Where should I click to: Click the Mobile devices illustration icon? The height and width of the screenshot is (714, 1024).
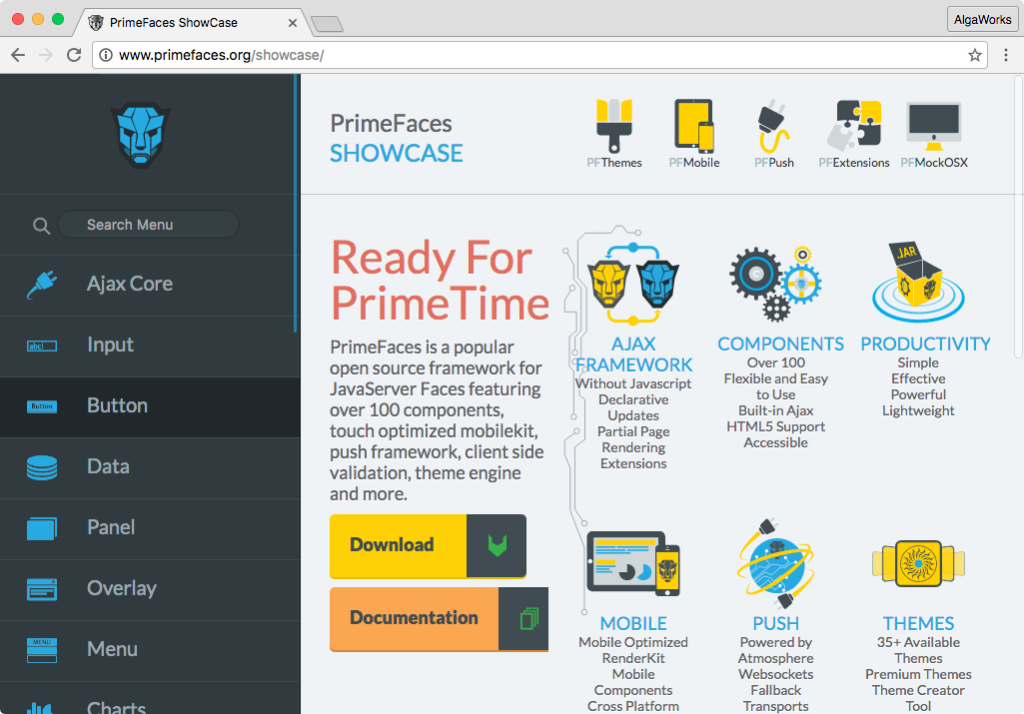pyautogui.click(x=633, y=563)
